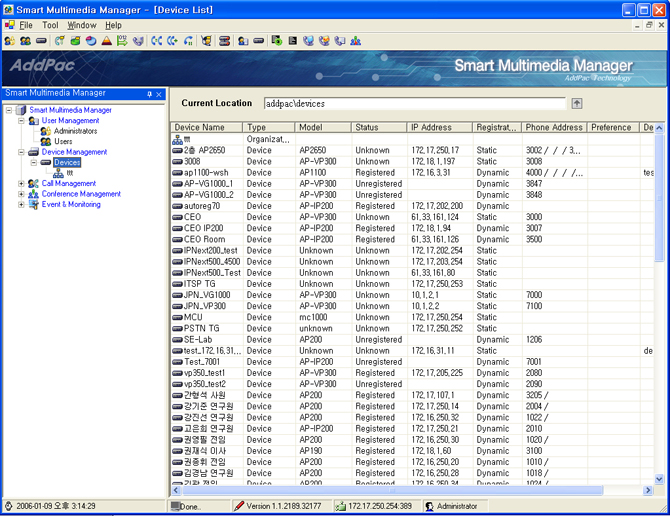The height and width of the screenshot is (516, 670).
Task: Expand the Event & Monitoring tree node
Action: (x=21, y=205)
